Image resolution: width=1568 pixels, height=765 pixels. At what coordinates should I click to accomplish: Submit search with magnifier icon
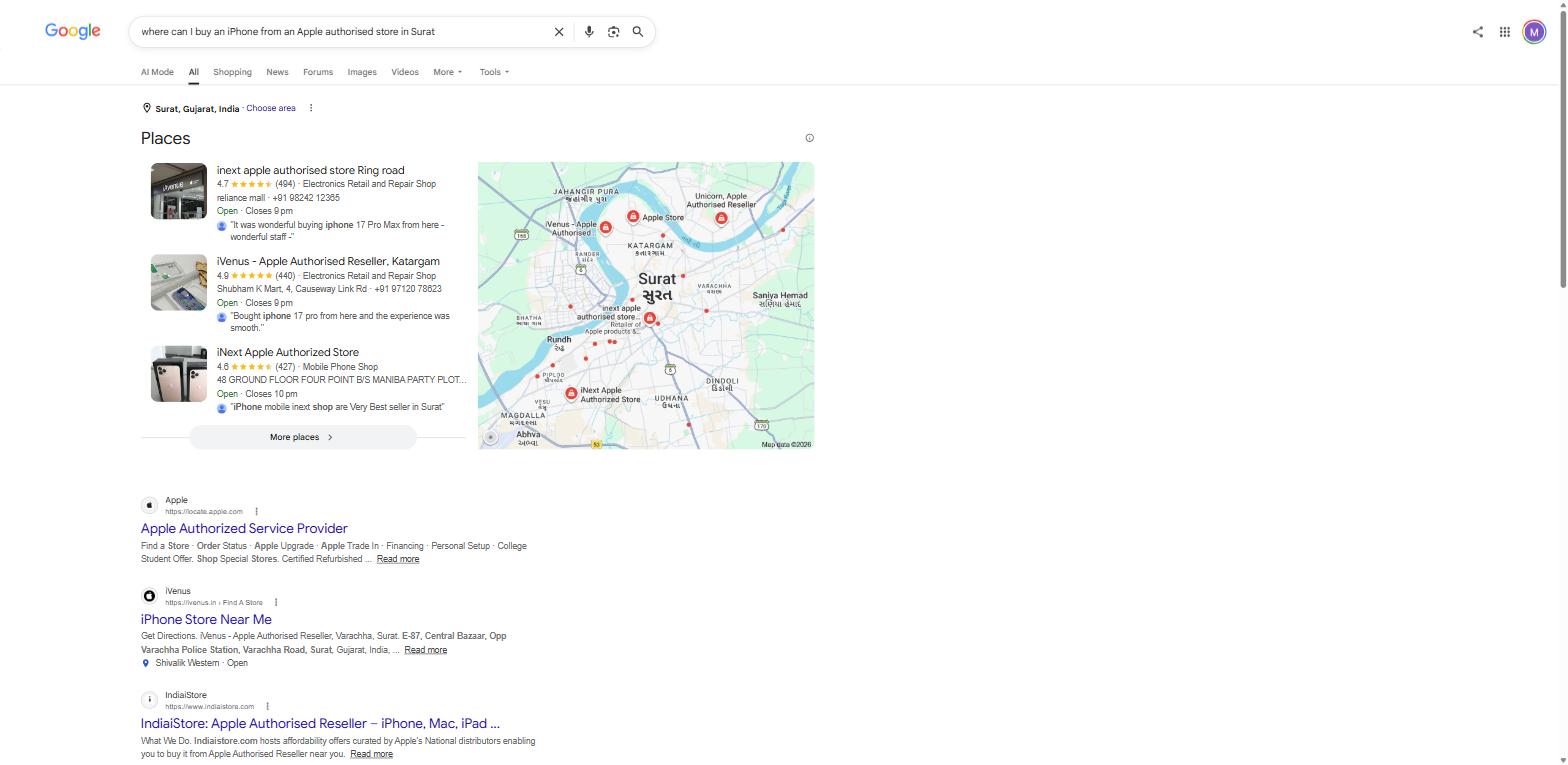tap(638, 32)
